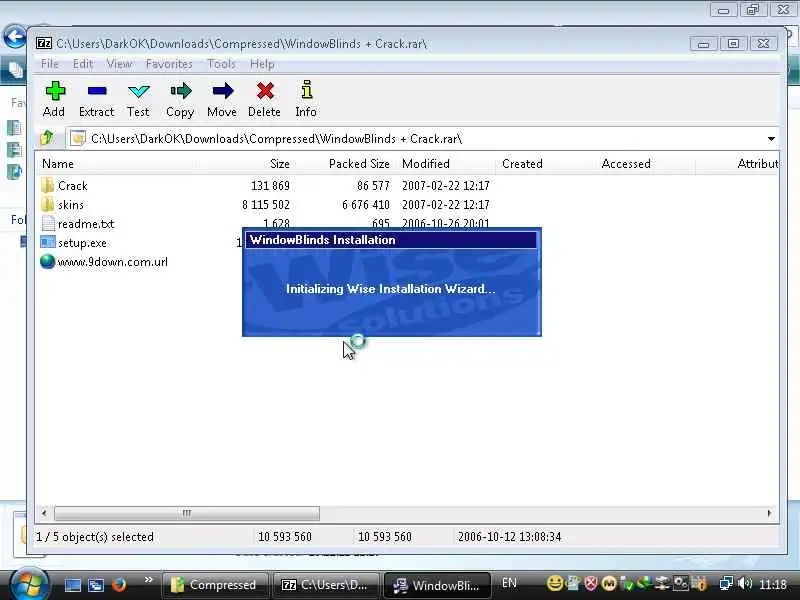Screen dimensions: 800x600
Task: Click the Add toolbar icon
Action: tap(55, 91)
